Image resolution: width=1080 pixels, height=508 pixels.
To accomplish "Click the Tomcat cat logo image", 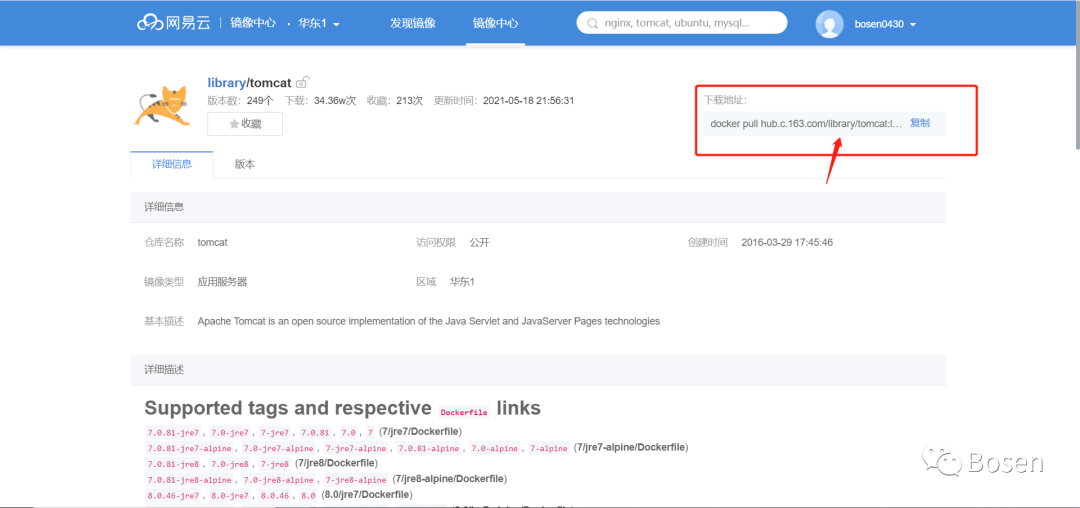I will click(x=162, y=106).
